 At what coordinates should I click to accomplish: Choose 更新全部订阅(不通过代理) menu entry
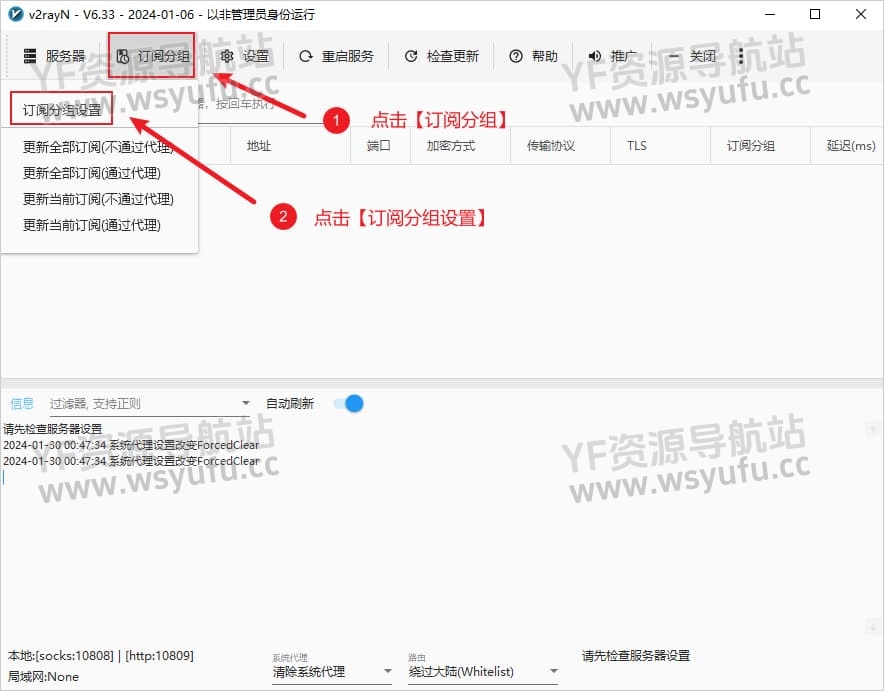tap(98, 147)
